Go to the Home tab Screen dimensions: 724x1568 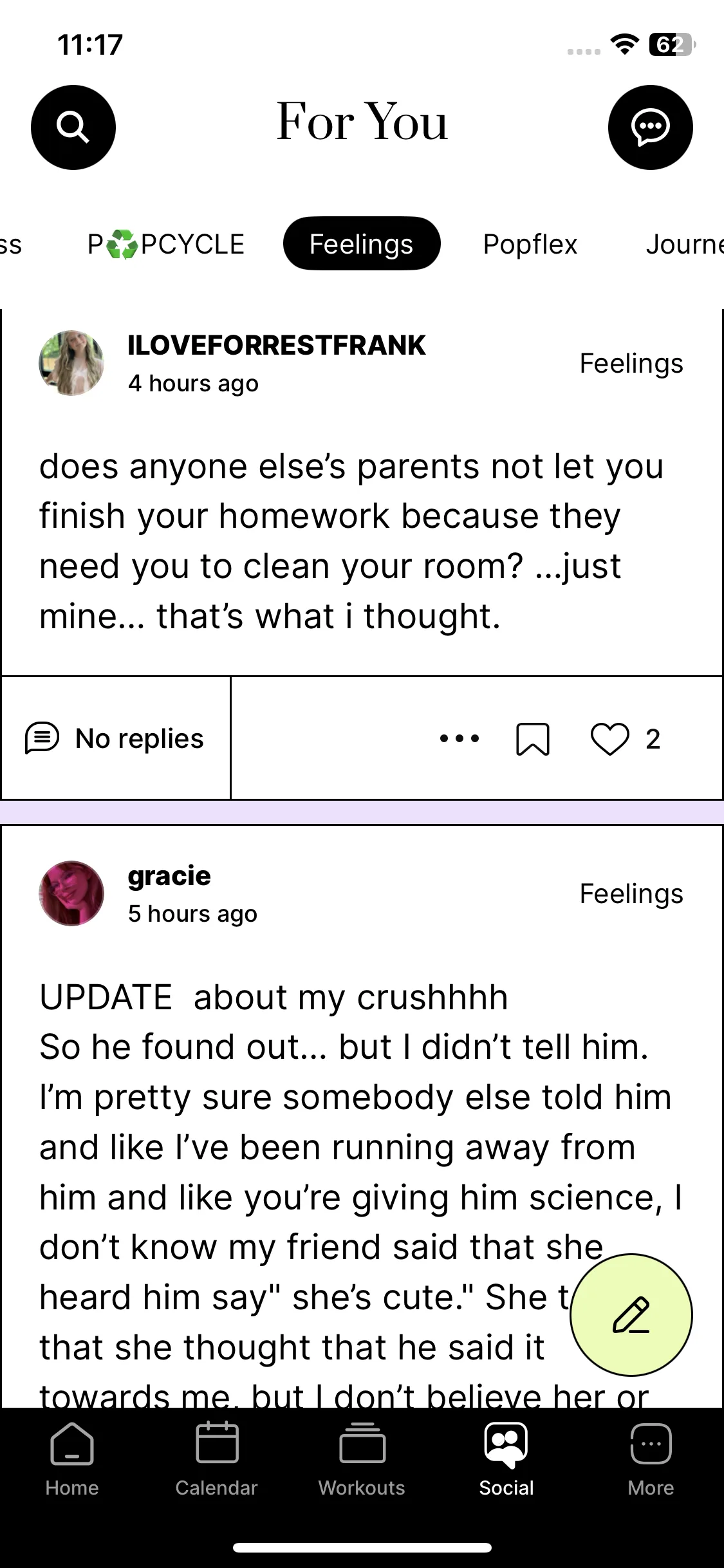click(72, 1459)
